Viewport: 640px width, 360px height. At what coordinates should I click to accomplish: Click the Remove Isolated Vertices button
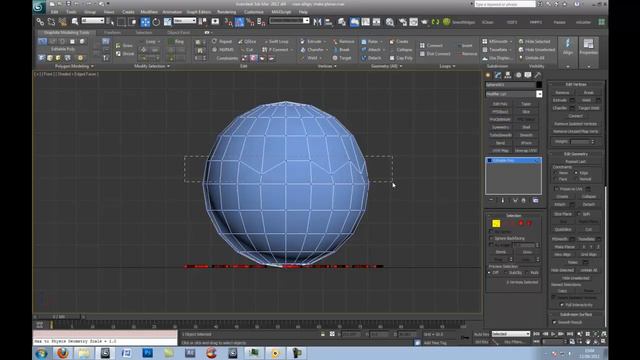(576, 124)
